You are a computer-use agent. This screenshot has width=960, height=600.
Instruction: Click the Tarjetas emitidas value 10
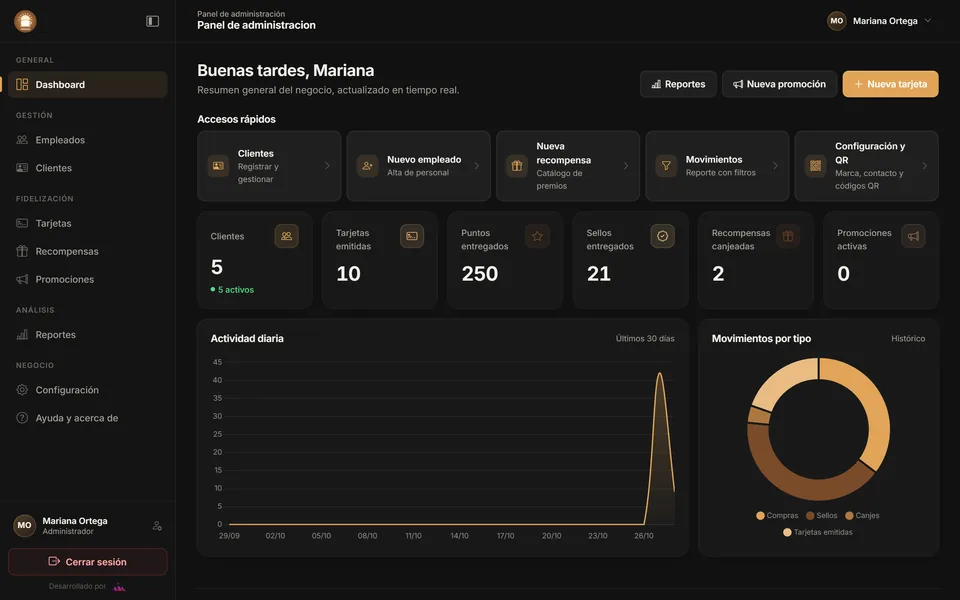348,274
